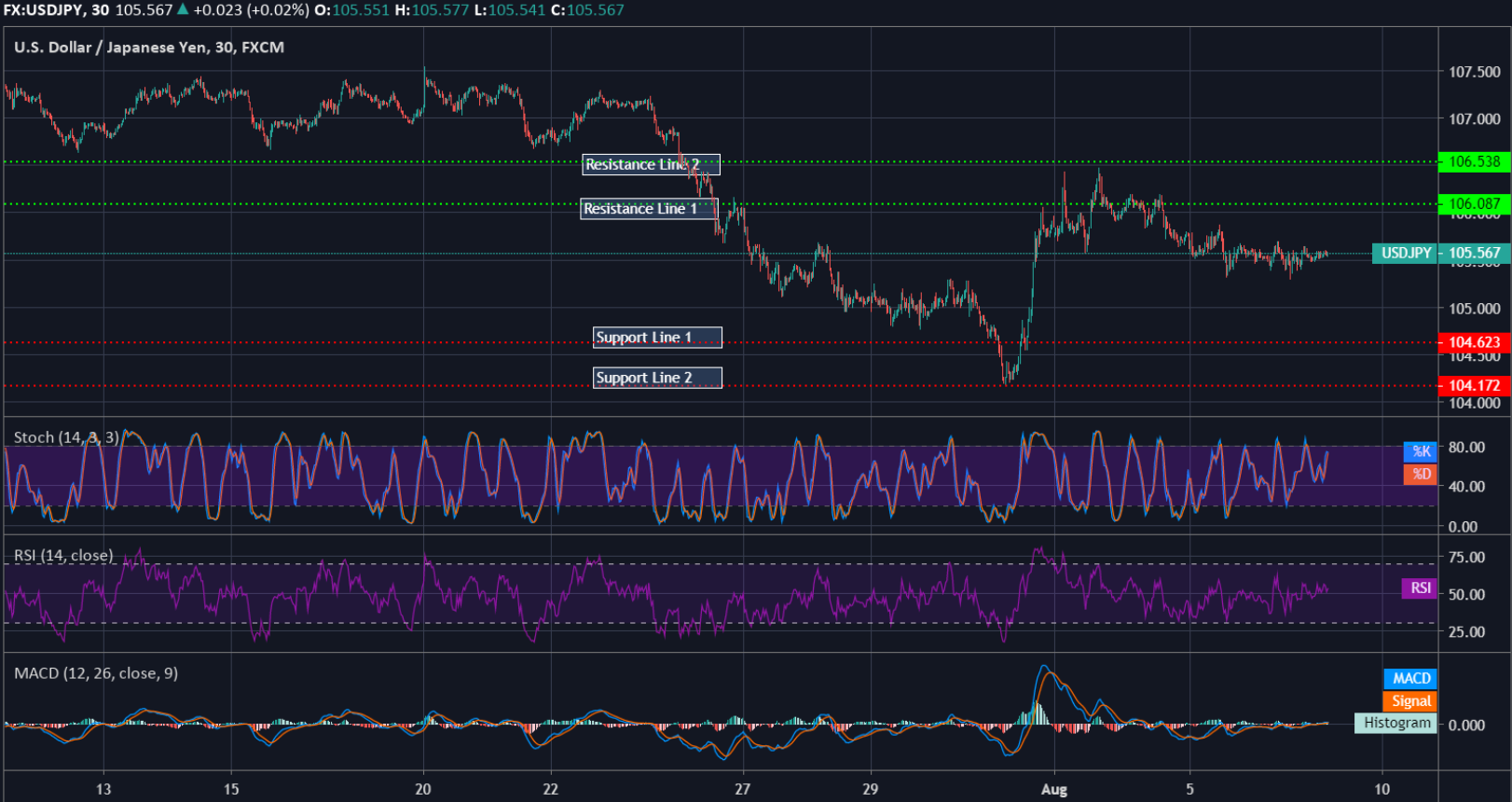Click the %D stochastic legend badge

1421,474
